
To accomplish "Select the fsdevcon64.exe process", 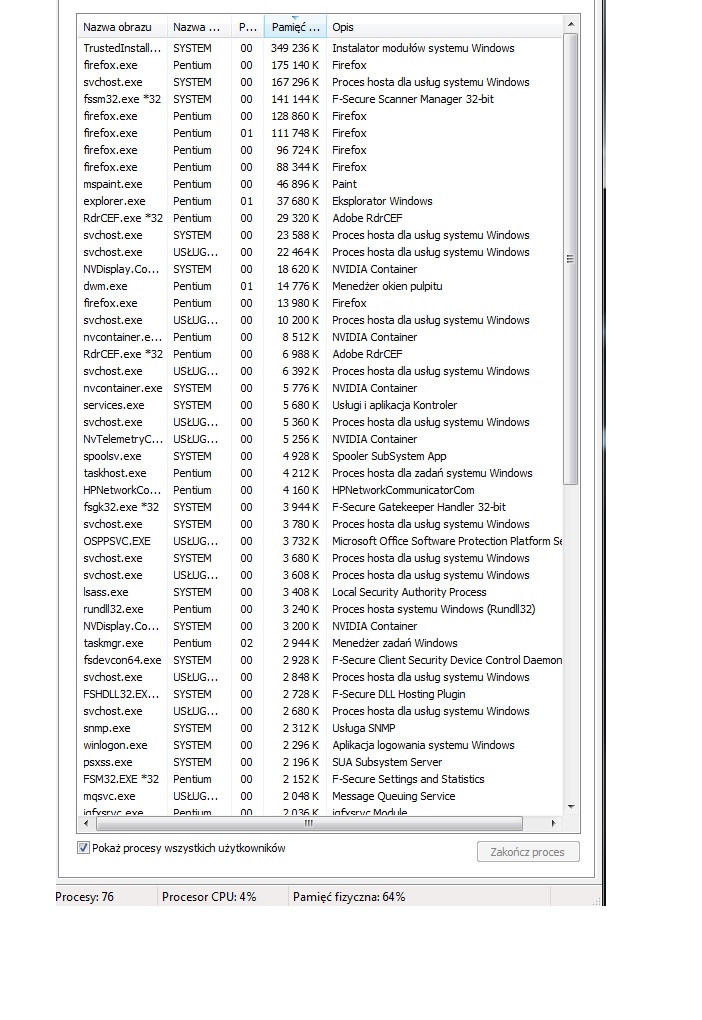I will pos(319,660).
